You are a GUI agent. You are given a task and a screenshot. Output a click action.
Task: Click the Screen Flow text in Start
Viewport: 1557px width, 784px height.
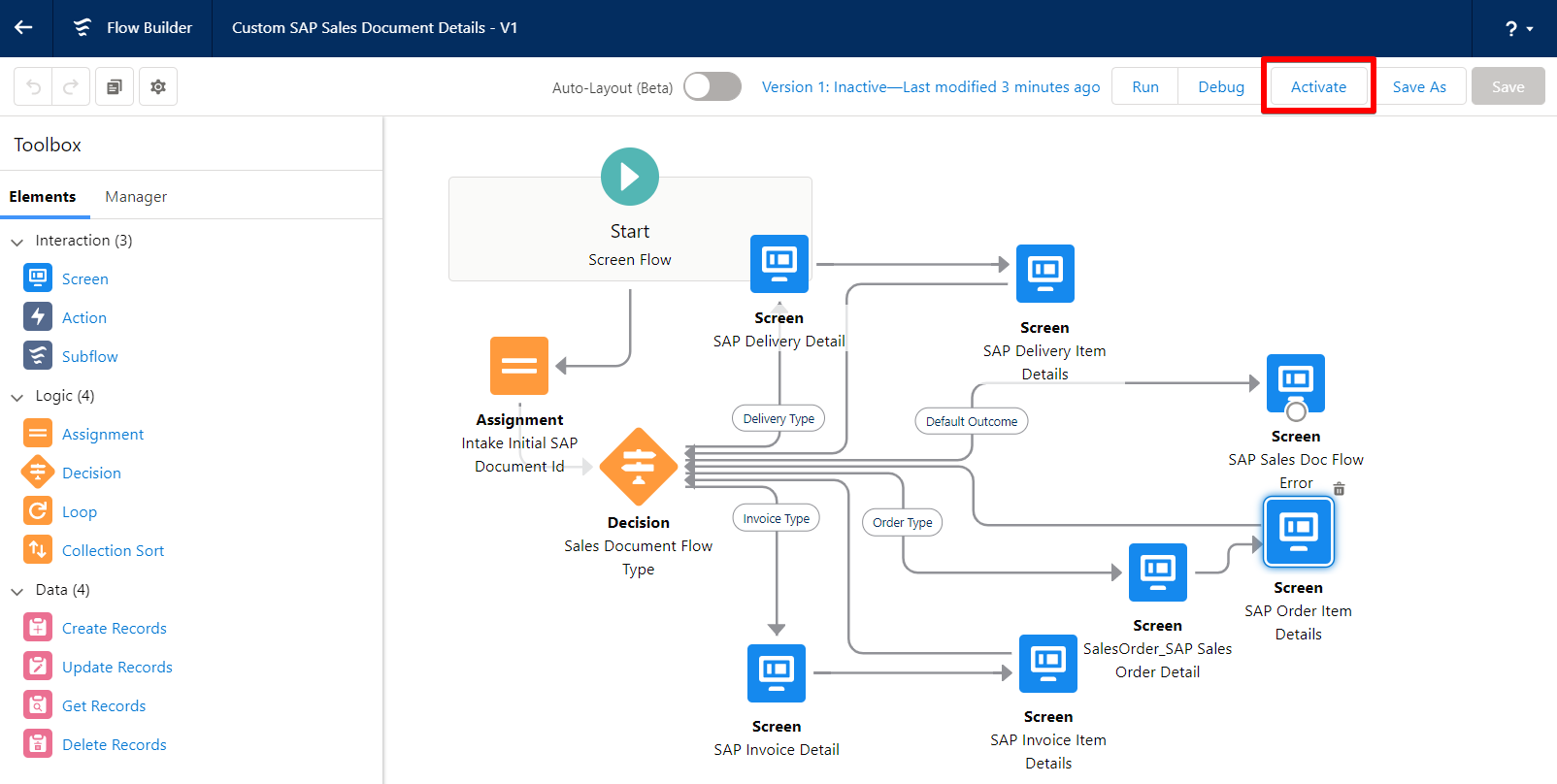pyautogui.click(x=630, y=260)
